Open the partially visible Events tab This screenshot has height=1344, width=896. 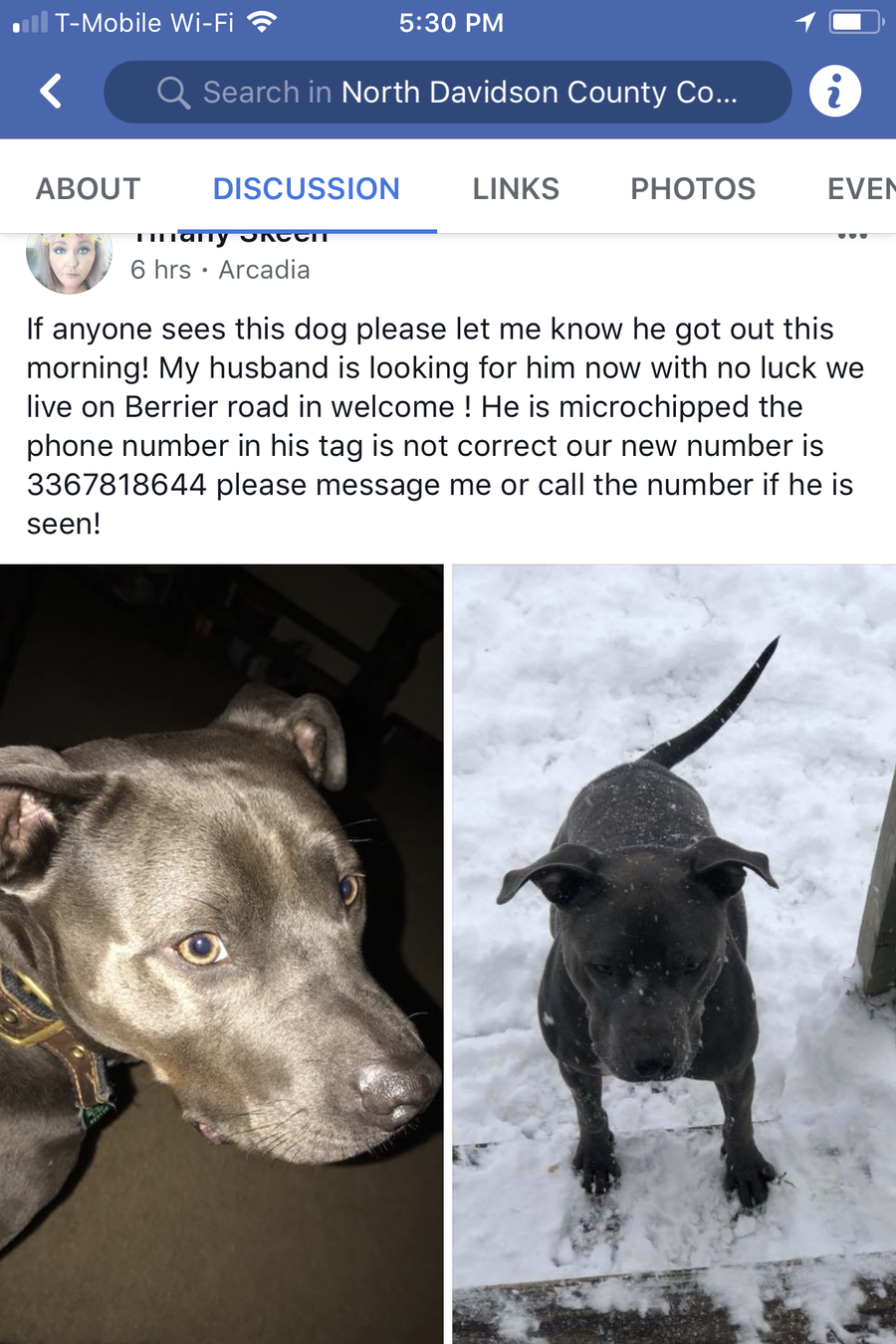click(861, 188)
